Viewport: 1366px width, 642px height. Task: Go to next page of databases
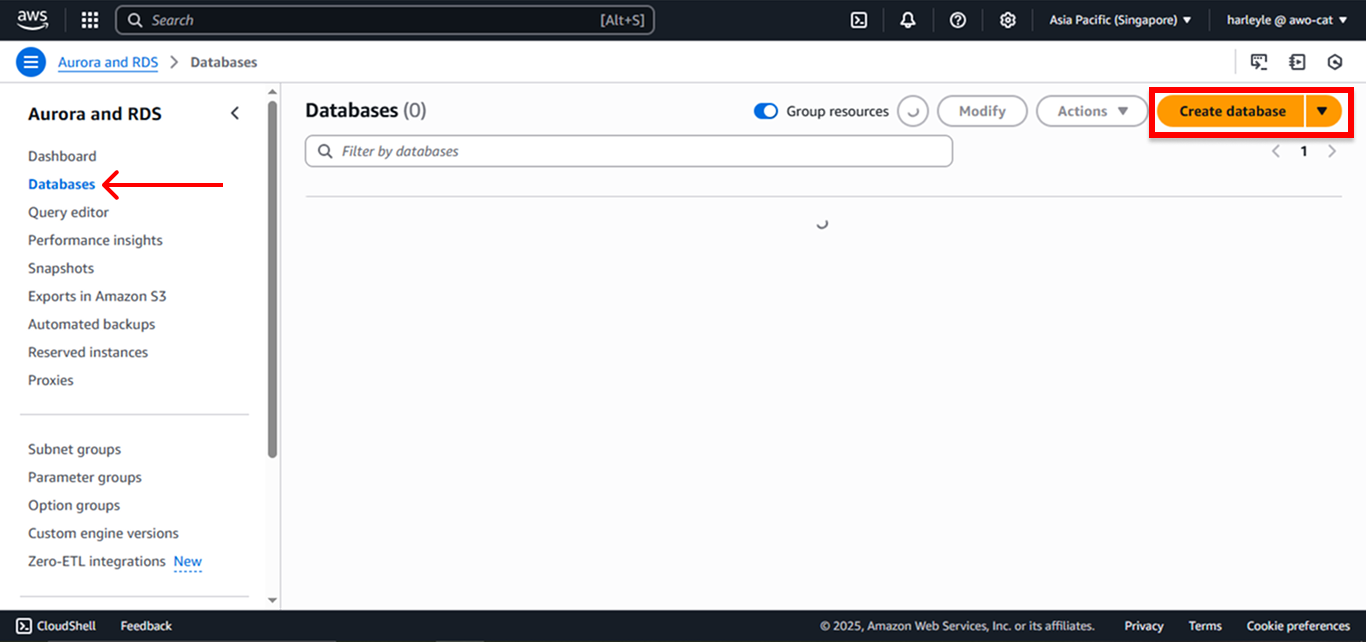point(1332,152)
